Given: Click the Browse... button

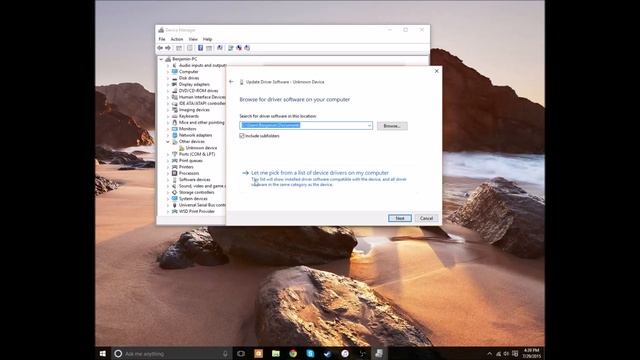Looking at the screenshot, I should point(392,126).
